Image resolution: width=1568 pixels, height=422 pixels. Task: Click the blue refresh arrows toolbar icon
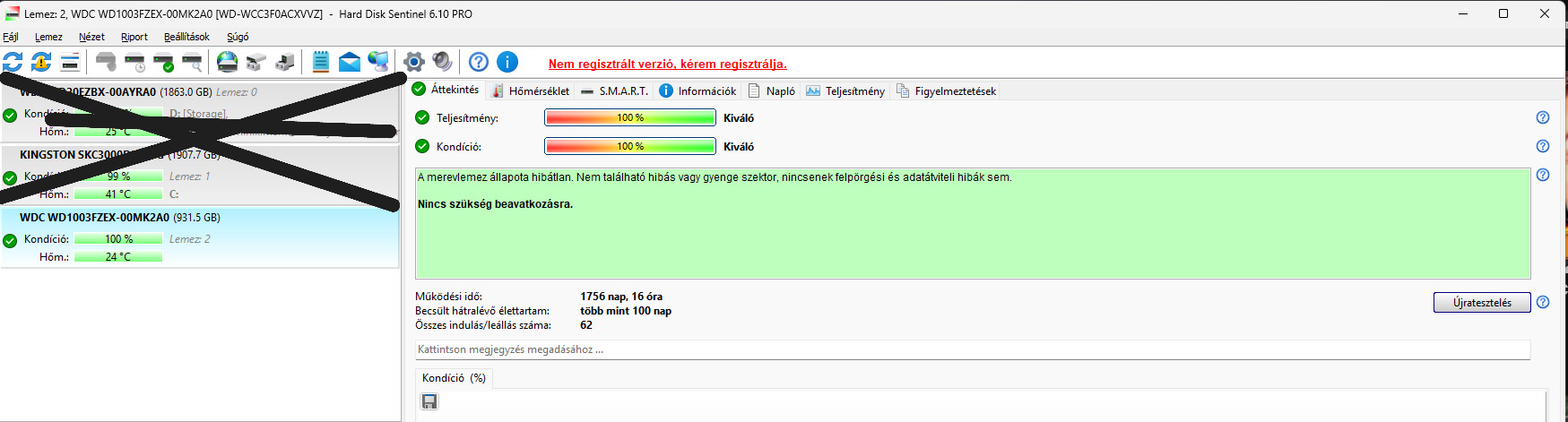coord(13,62)
